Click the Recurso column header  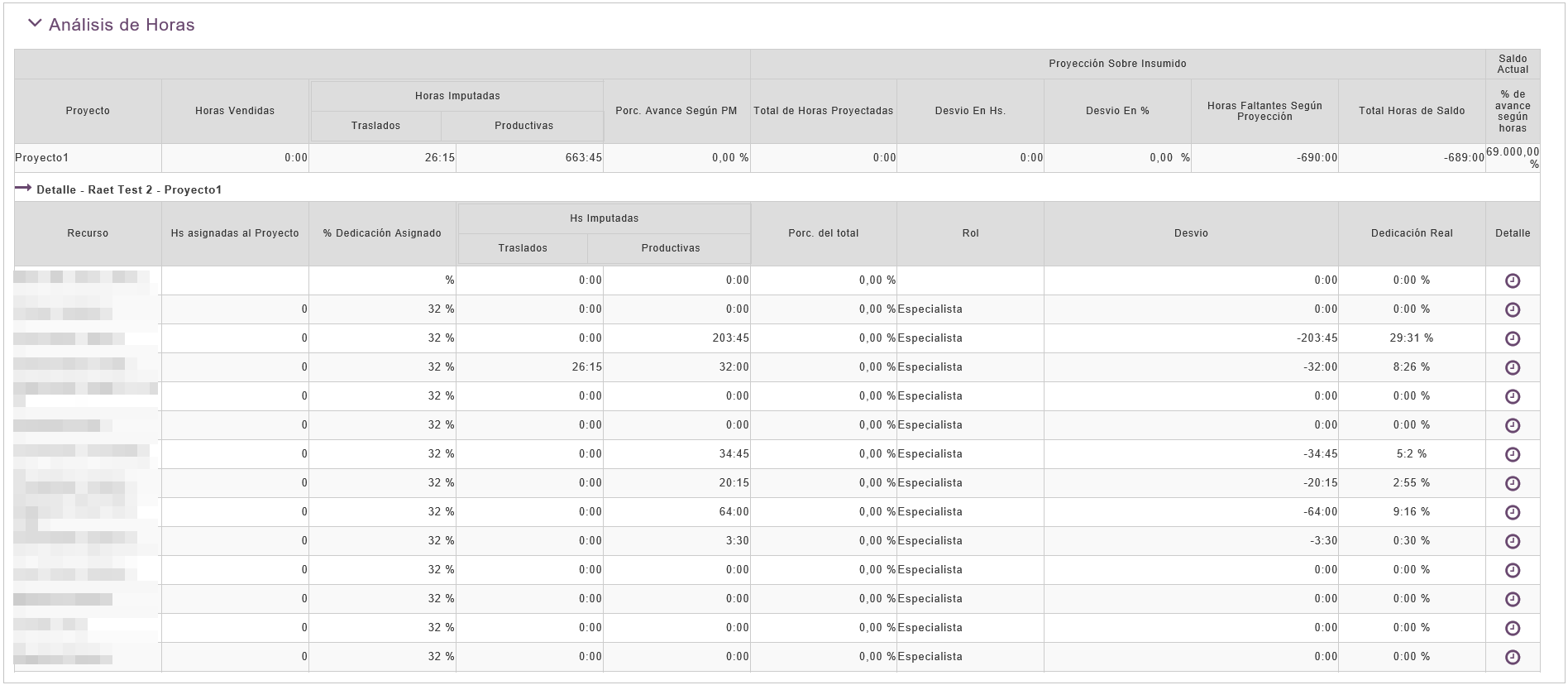click(x=88, y=233)
